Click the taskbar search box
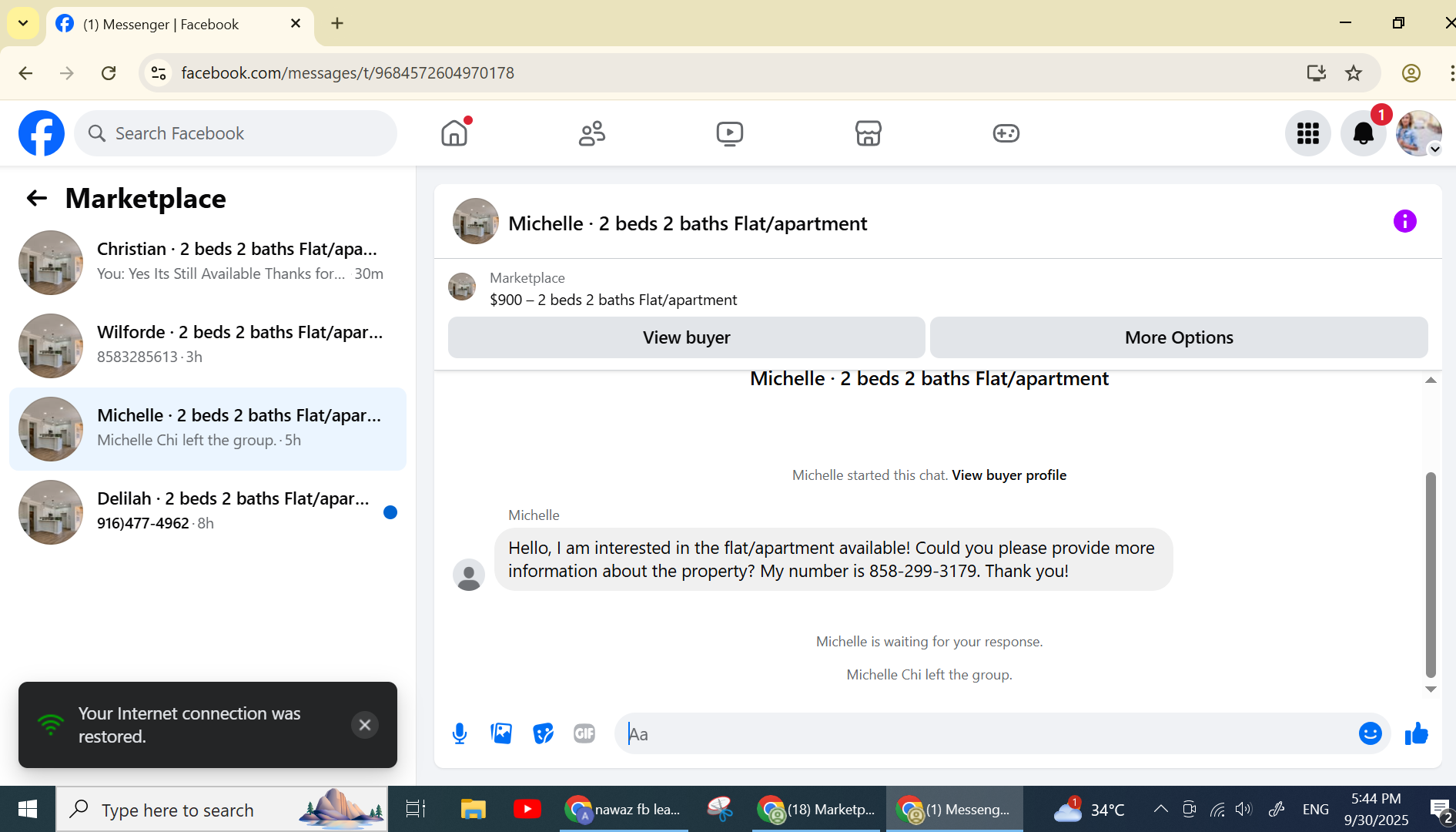This screenshot has height=832, width=1456. 222,809
